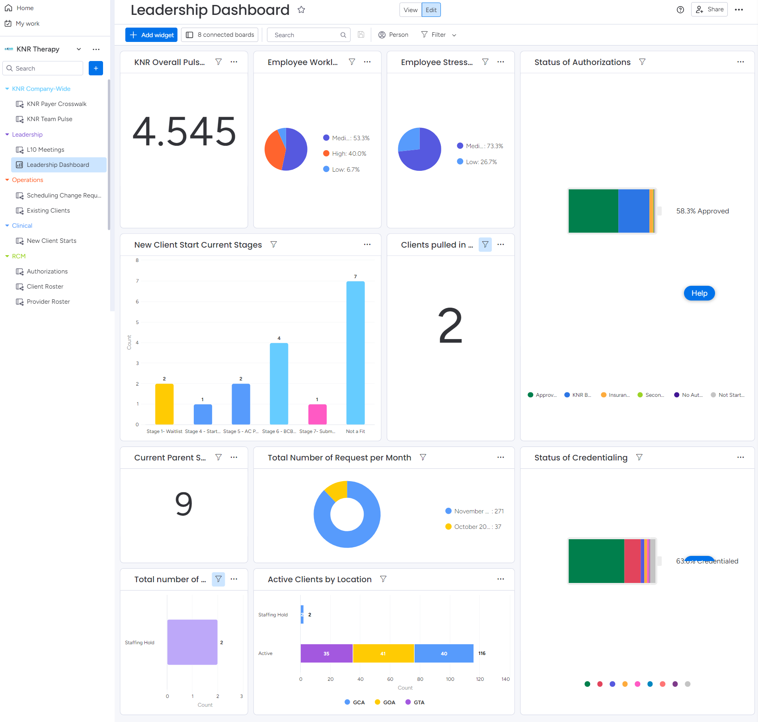Click the filter icon on KNR Overall Pulse widget
The image size is (758, 722).
pyautogui.click(x=218, y=62)
